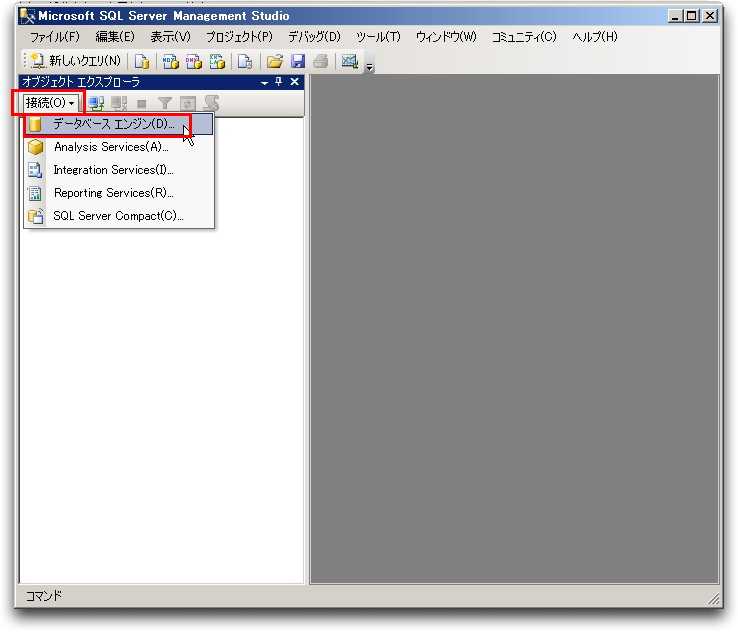Click the 新しいクエリ (New Query) button
The height and width of the screenshot is (632, 738).
75,61
